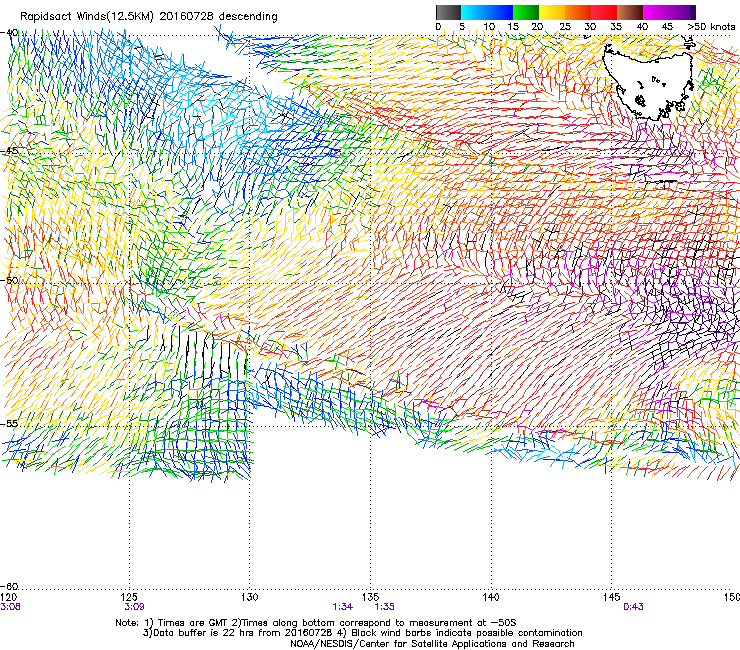
Task: Click the purple 1:35 pass time label
Action: [384, 607]
